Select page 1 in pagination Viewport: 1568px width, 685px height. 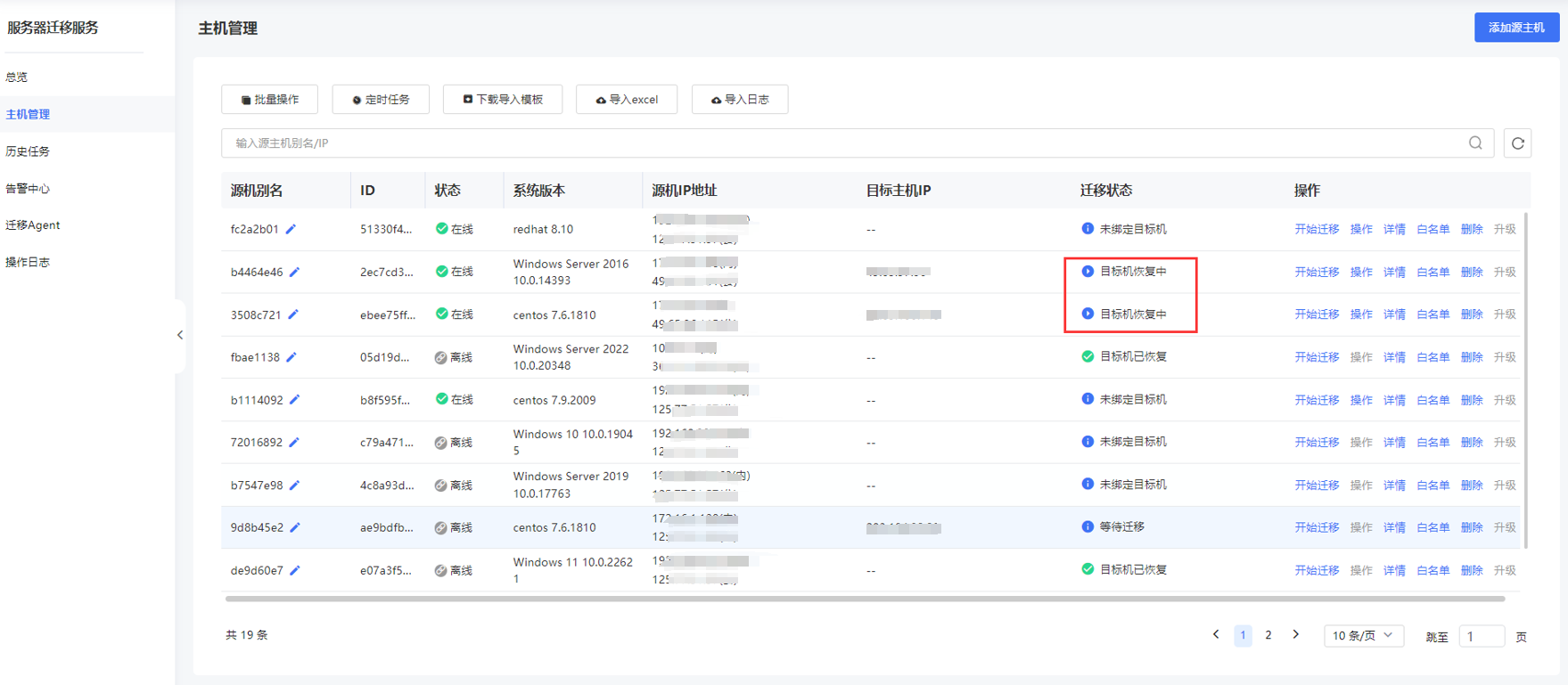pos(1243,635)
